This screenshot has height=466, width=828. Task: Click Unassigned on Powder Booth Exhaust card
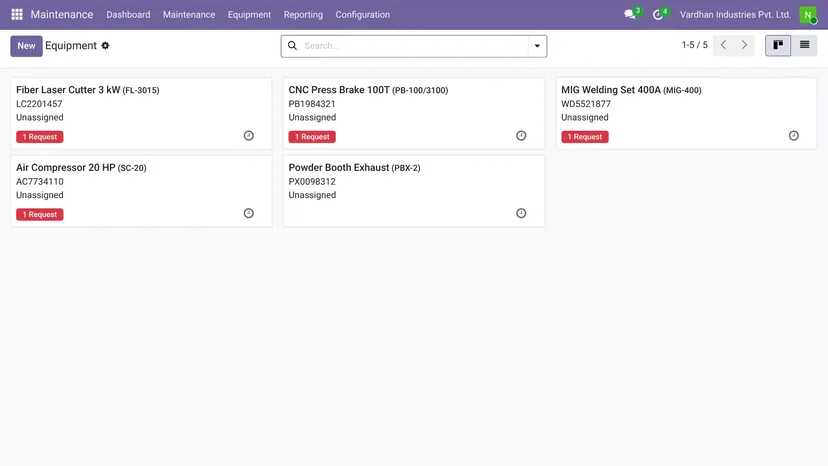312,195
